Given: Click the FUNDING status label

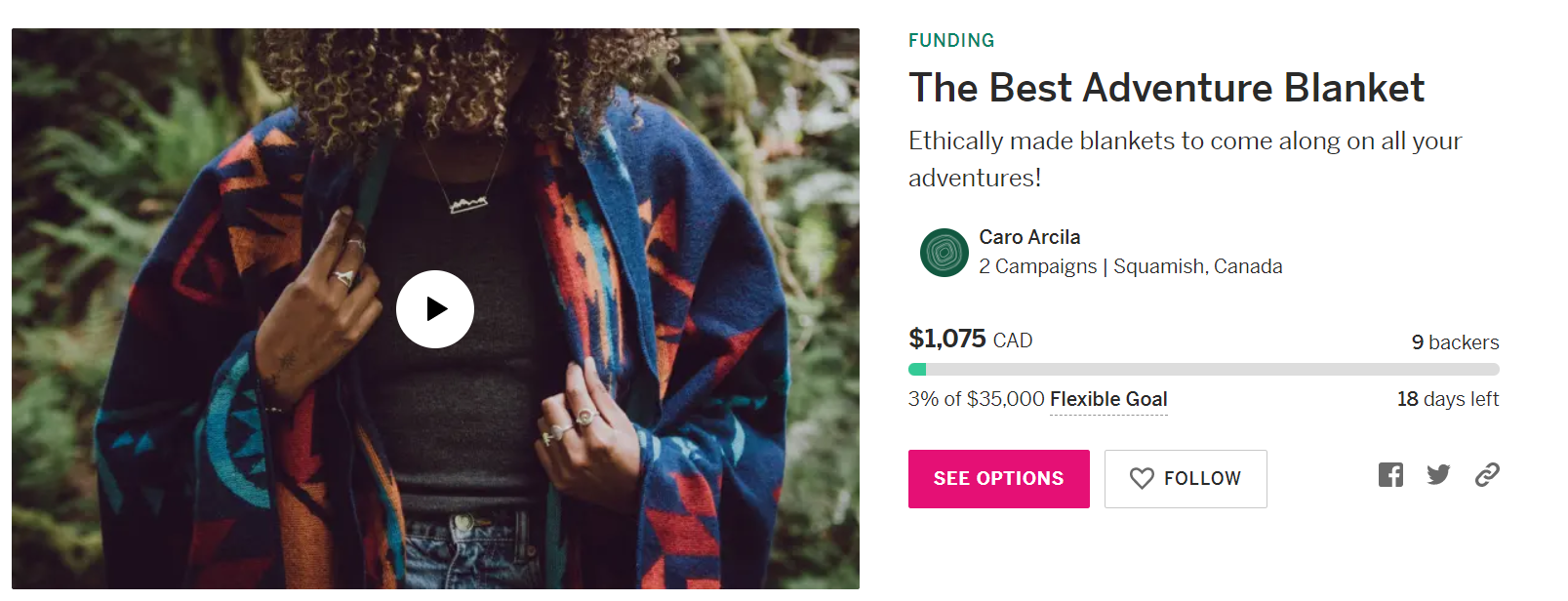Looking at the screenshot, I should 951,40.
